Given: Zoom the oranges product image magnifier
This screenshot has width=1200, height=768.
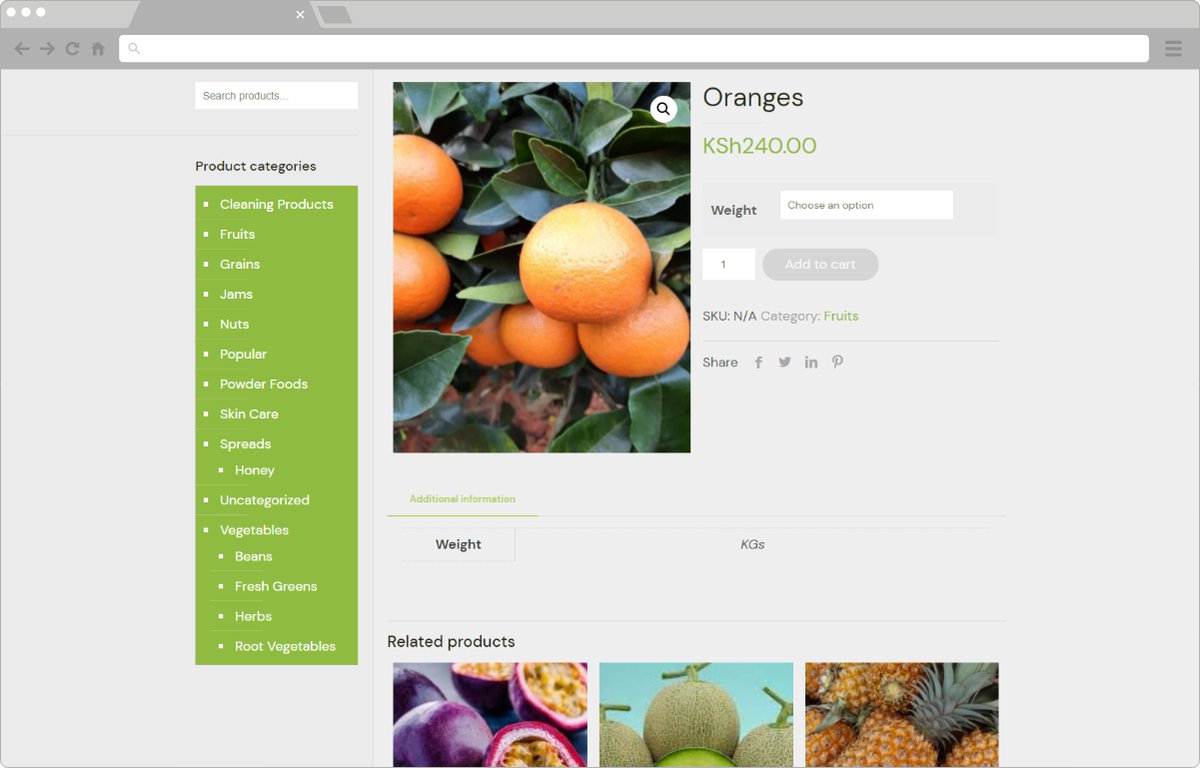Looking at the screenshot, I should (x=663, y=109).
